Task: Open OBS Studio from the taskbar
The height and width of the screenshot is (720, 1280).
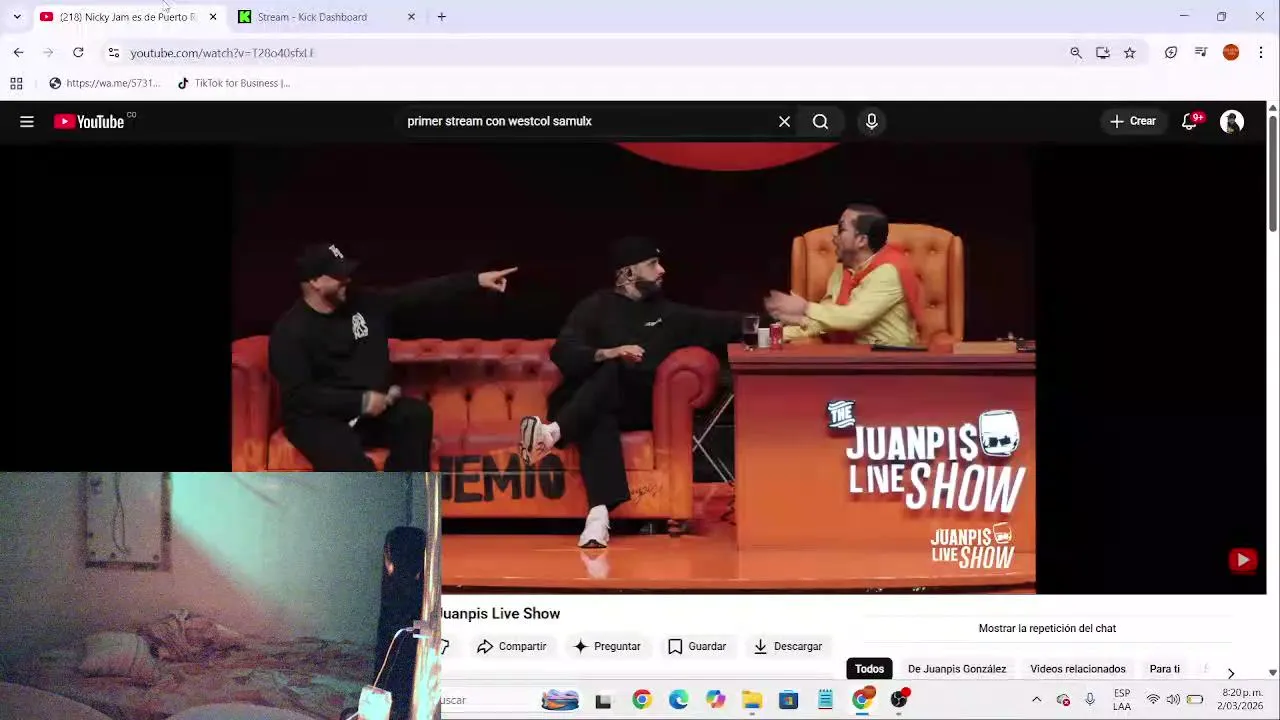Action: (x=899, y=700)
